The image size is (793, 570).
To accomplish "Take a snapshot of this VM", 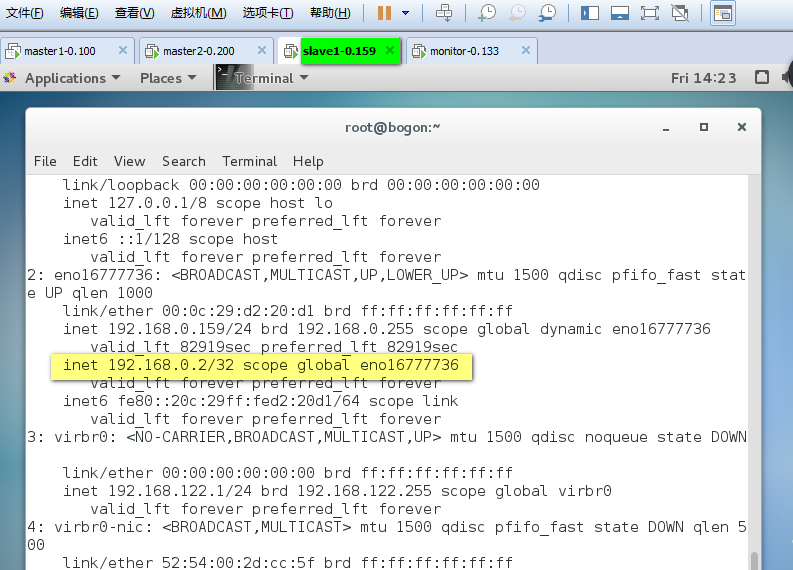I will [487, 13].
